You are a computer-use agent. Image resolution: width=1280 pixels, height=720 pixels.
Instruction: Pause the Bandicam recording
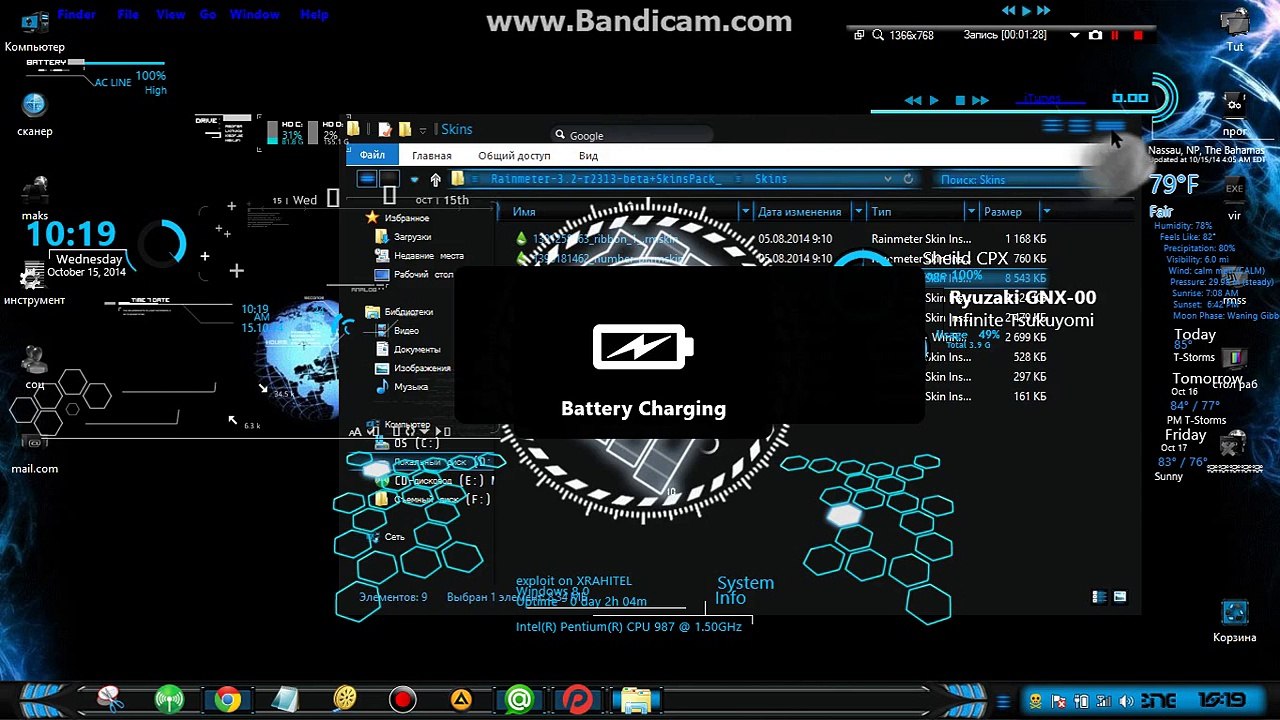[1115, 35]
